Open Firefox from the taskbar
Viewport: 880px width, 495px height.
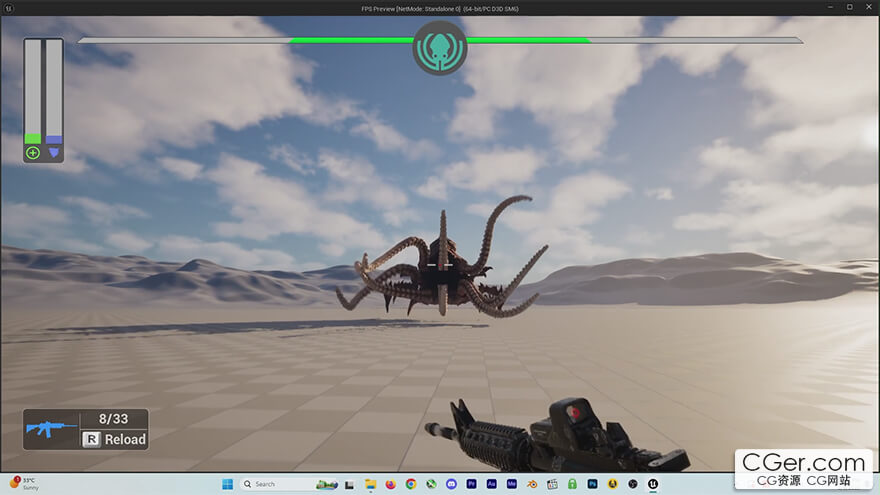[x=390, y=484]
